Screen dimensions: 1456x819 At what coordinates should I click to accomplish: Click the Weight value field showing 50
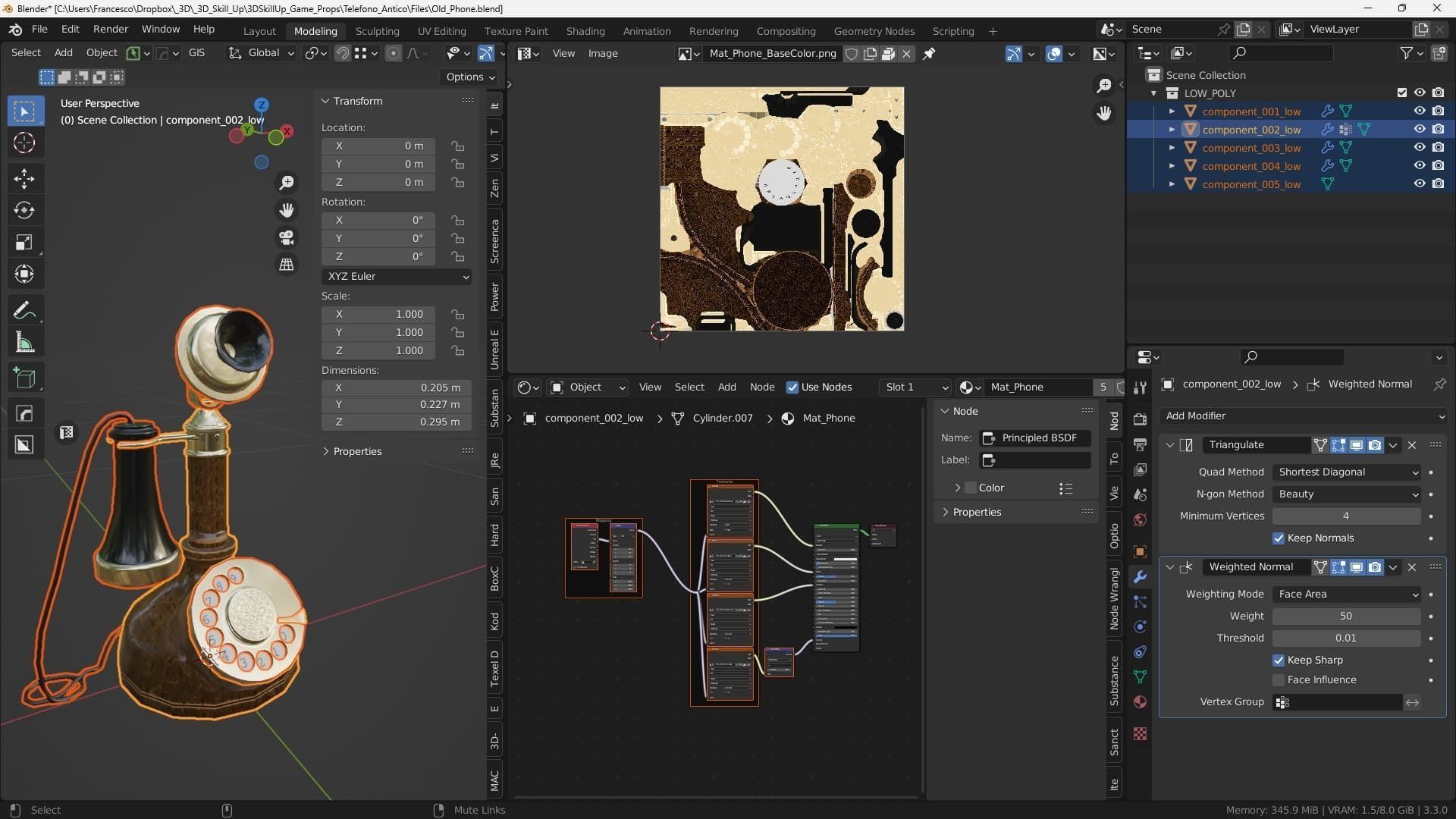pyautogui.click(x=1345, y=616)
